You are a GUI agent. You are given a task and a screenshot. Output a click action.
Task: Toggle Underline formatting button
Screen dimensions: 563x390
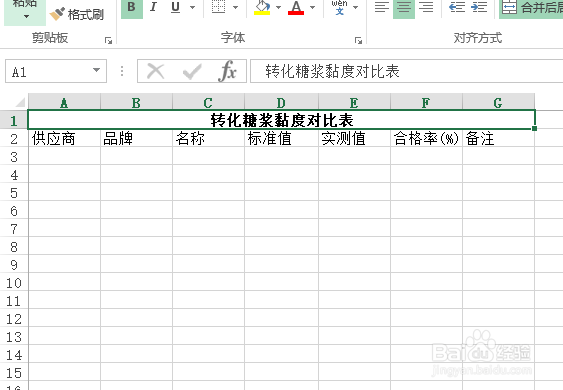tap(175, 7)
